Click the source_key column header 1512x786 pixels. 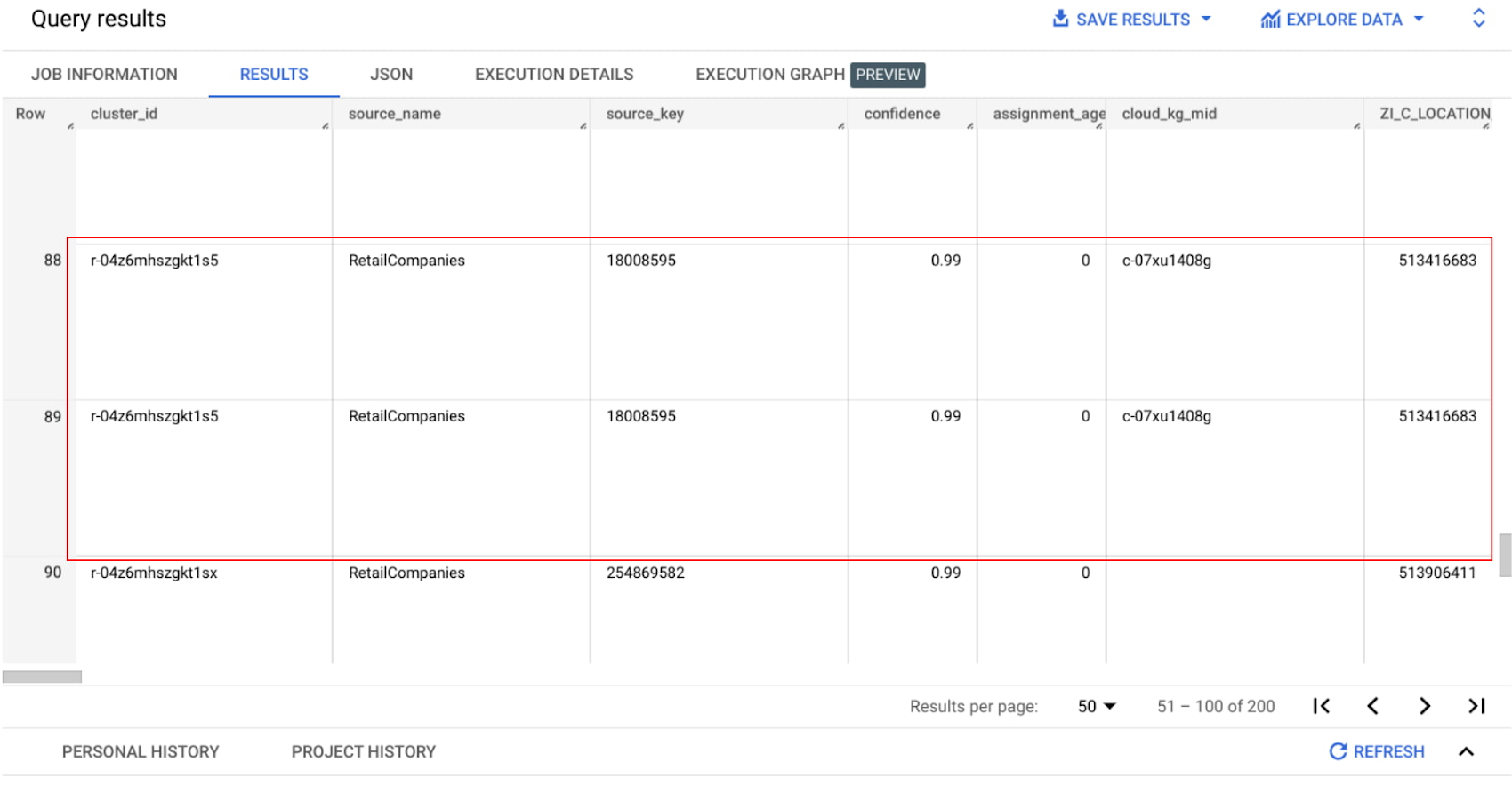[645, 114]
